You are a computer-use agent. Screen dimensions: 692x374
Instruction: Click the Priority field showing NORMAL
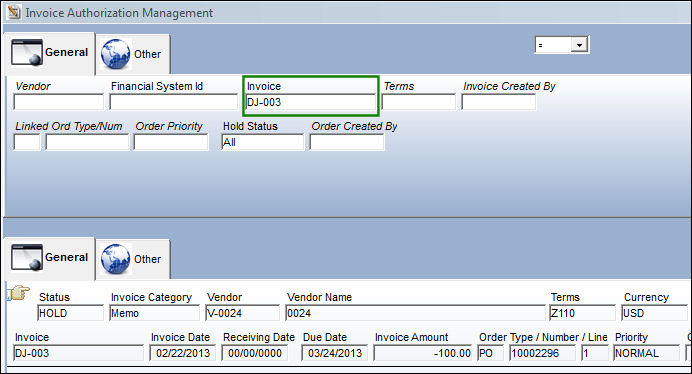646,353
